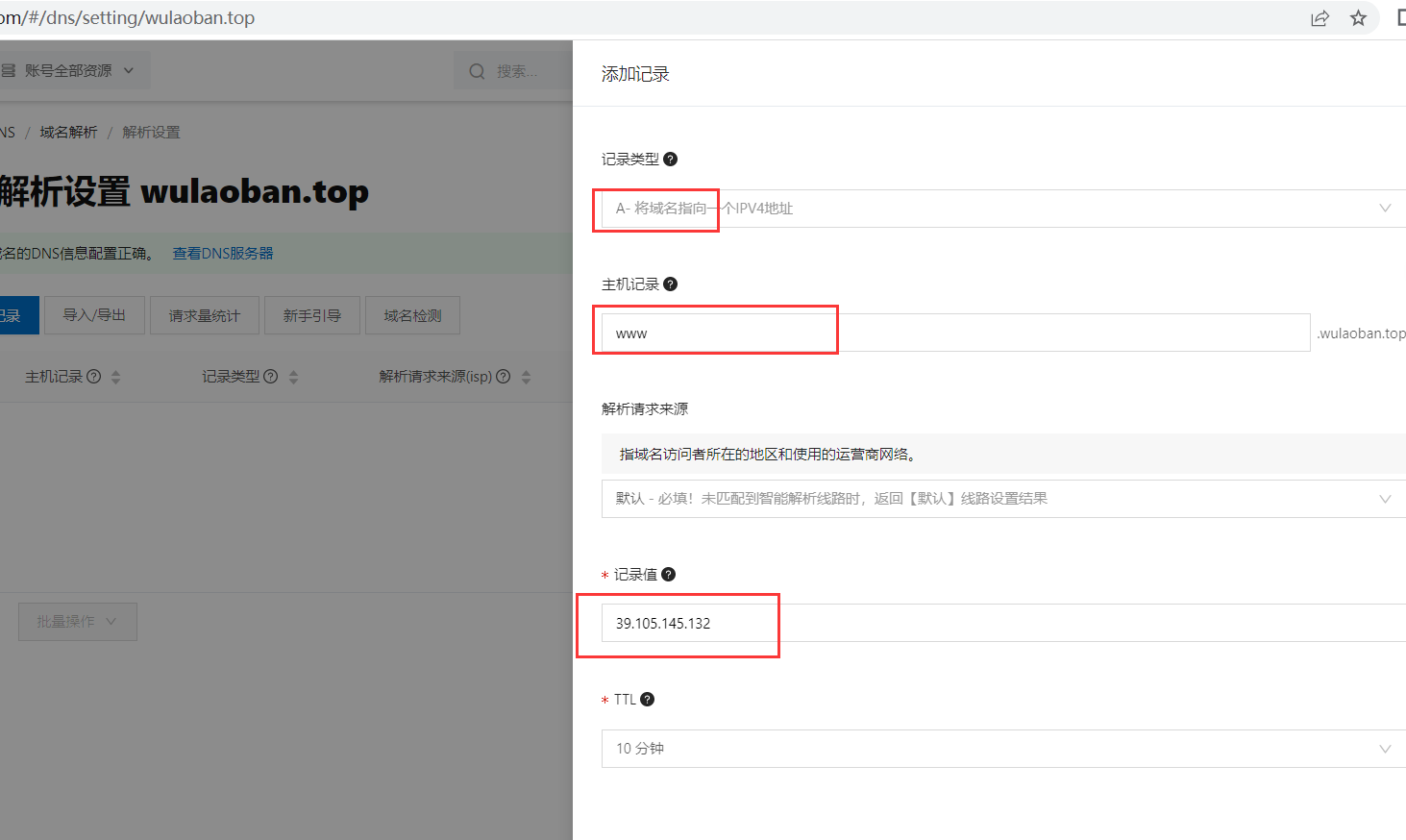This screenshot has height=840, width=1406.
Task: Sort table by 主机记录 column arrows
Action: [x=115, y=377]
